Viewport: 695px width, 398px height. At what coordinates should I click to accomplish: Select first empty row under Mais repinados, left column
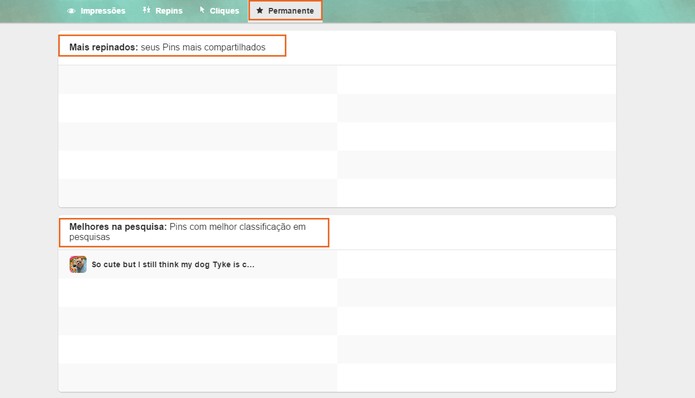(x=198, y=80)
